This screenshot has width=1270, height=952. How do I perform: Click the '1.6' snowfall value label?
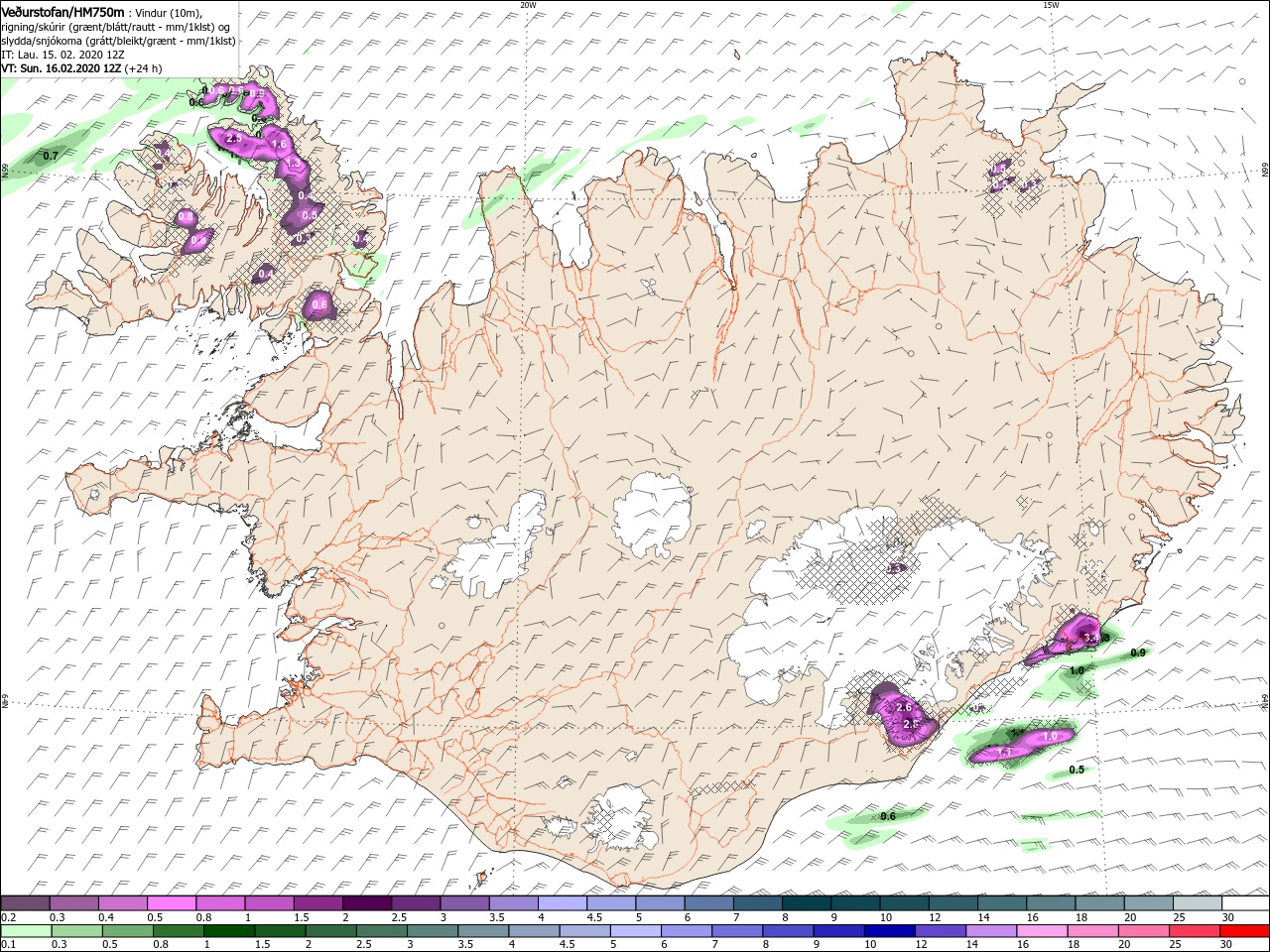click(279, 145)
